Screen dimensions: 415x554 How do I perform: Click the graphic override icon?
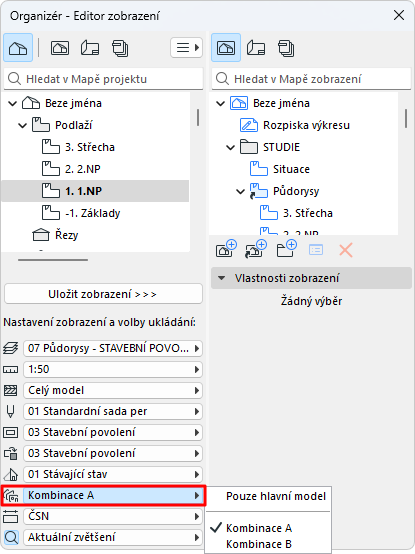(11, 453)
